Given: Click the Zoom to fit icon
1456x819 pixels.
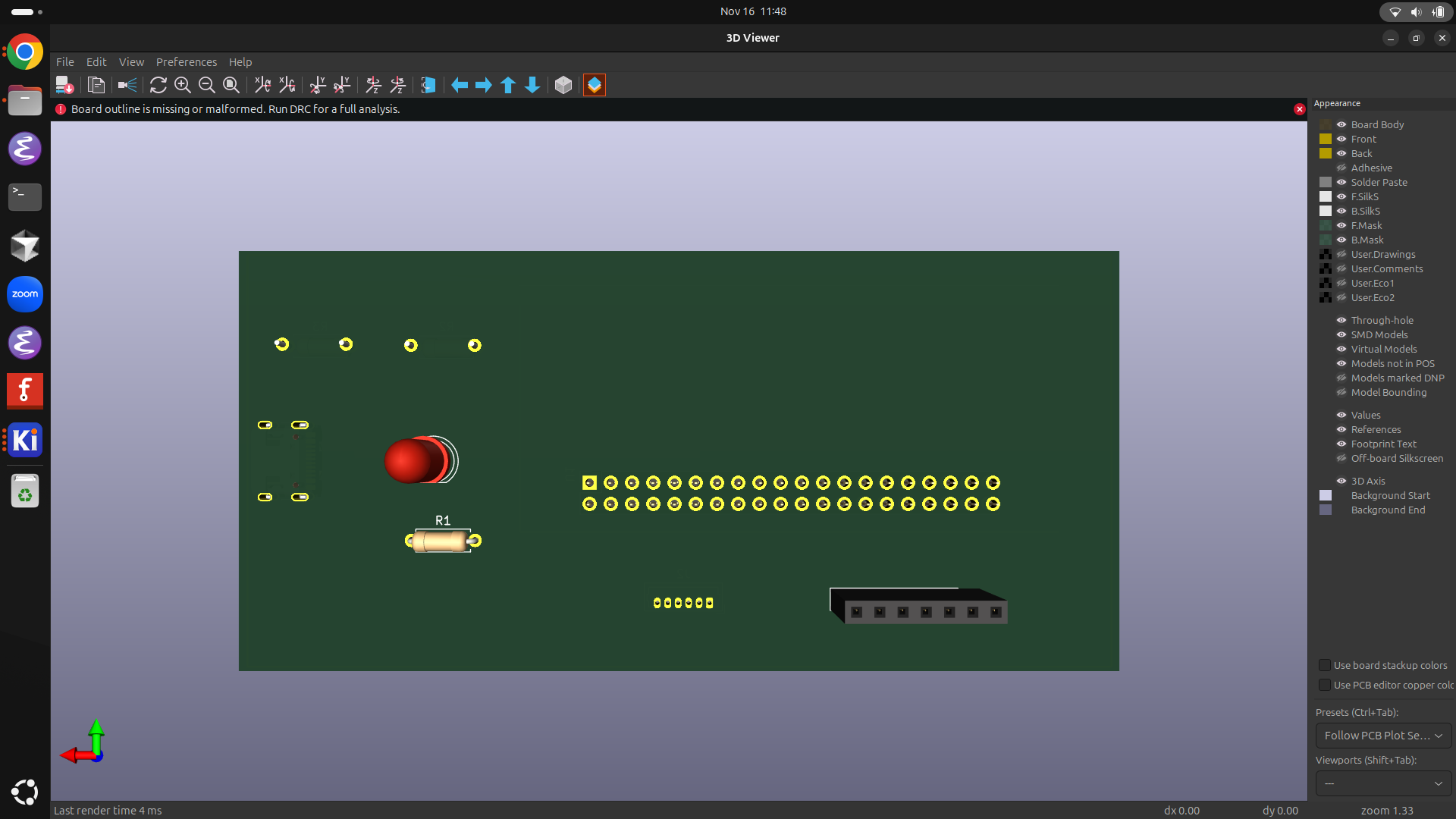Looking at the screenshot, I should [x=231, y=85].
